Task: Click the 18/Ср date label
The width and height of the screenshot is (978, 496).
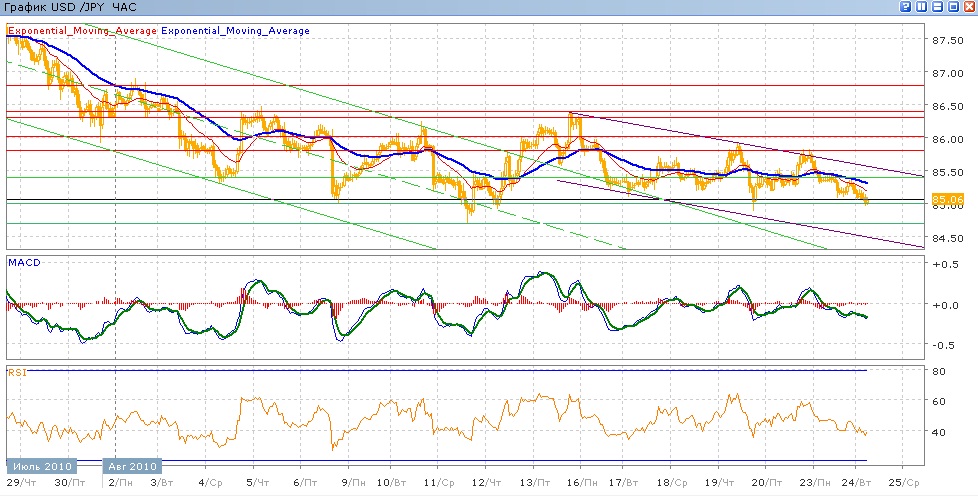Action: 673,483
